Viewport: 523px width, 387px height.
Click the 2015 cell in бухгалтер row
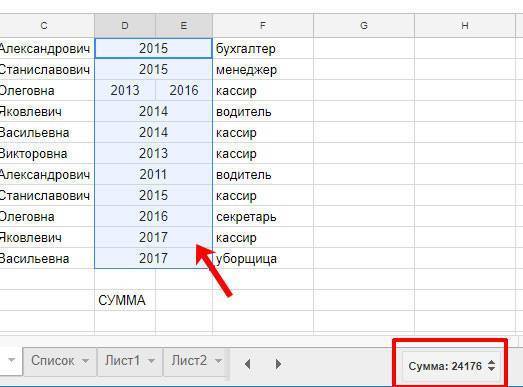153,49
